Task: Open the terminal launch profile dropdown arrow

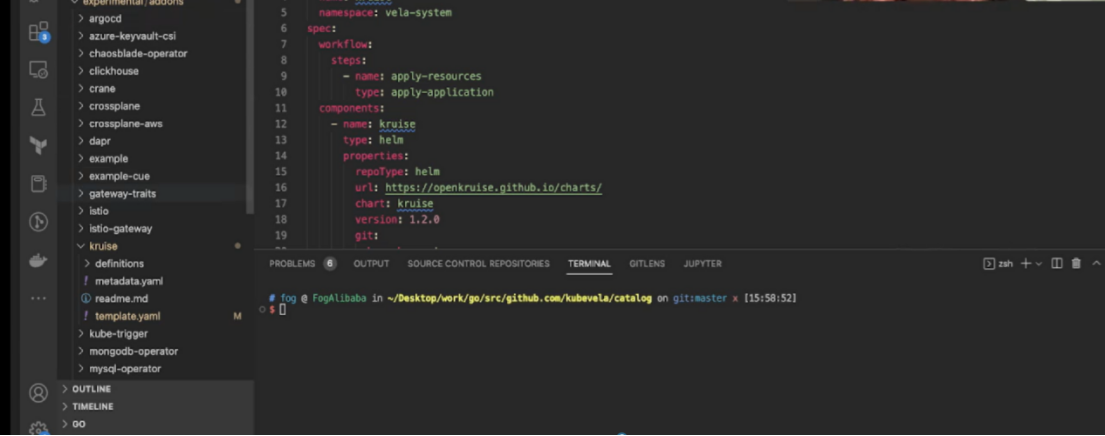Action: pyautogui.click(x=1039, y=264)
